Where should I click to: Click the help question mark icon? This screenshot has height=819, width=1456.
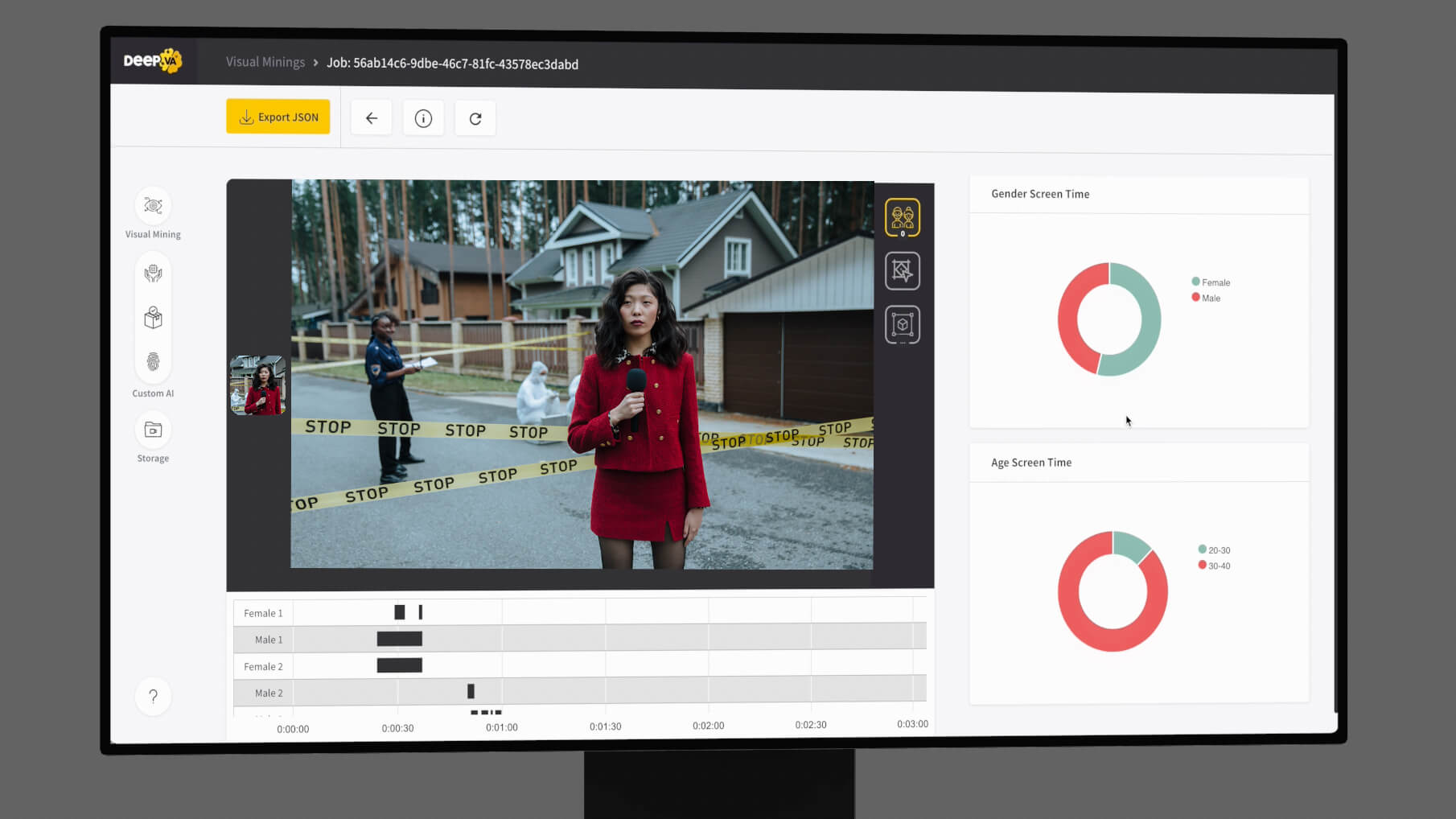pos(153,697)
